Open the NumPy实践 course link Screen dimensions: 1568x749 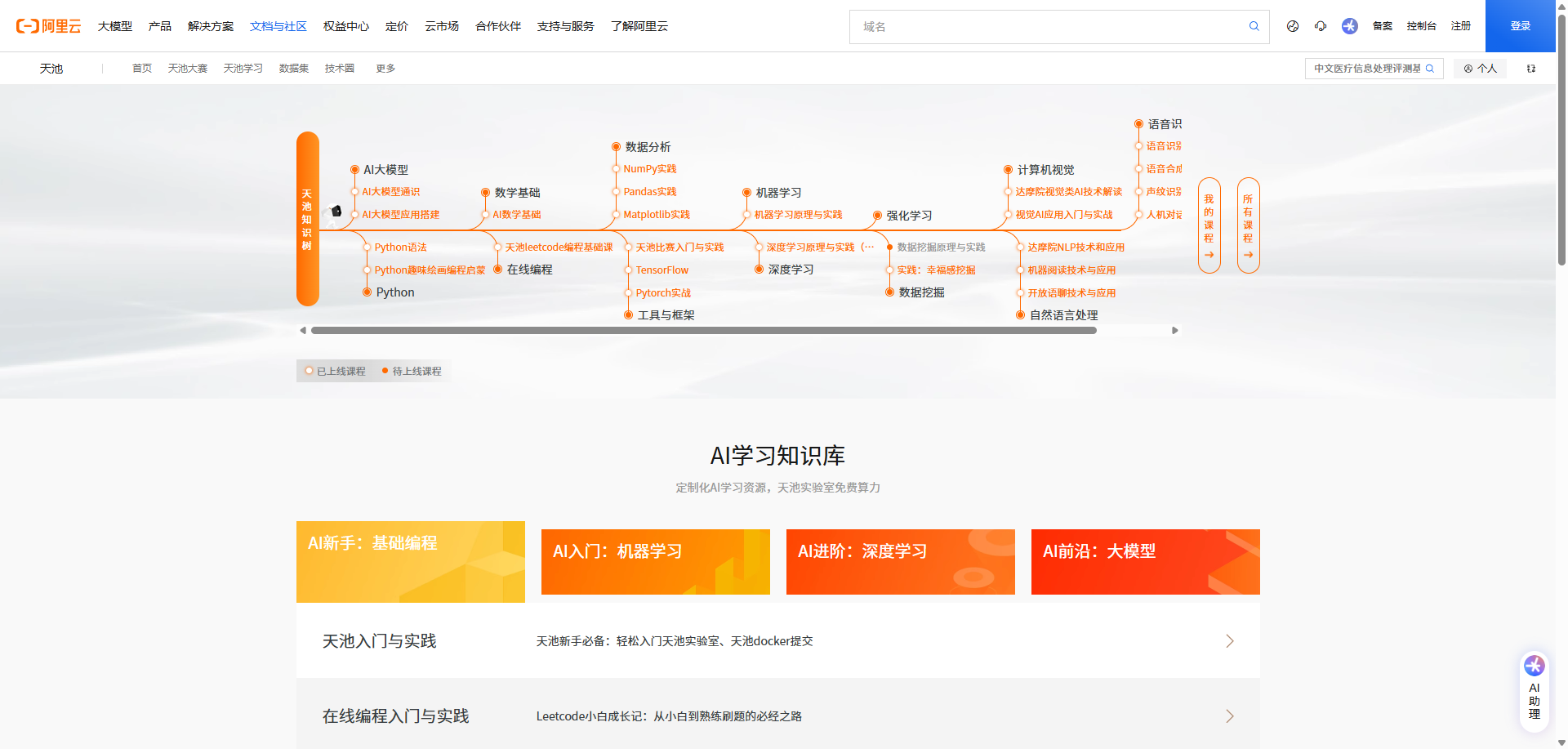click(x=650, y=169)
